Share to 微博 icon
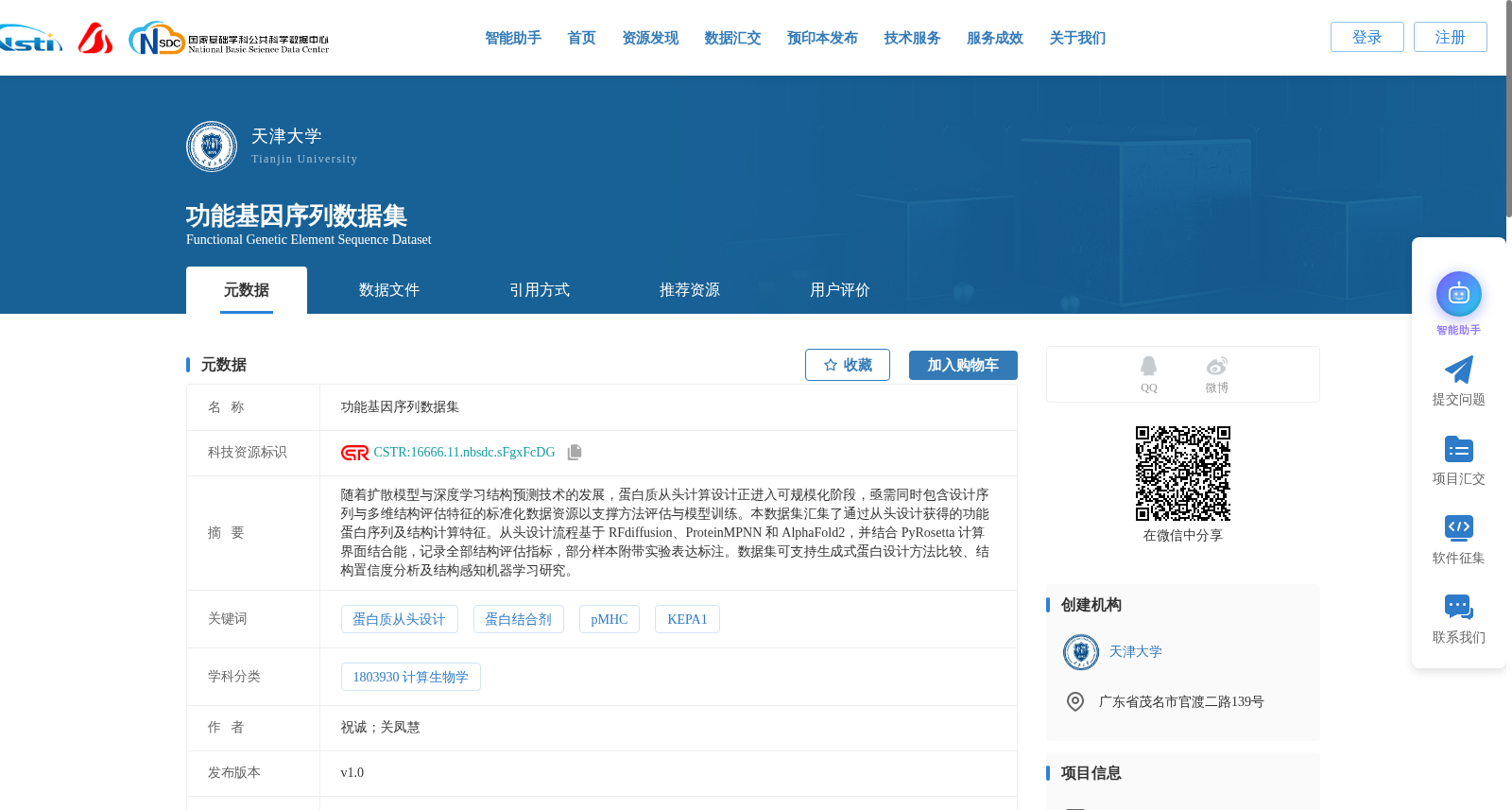 pos(1216,366)
